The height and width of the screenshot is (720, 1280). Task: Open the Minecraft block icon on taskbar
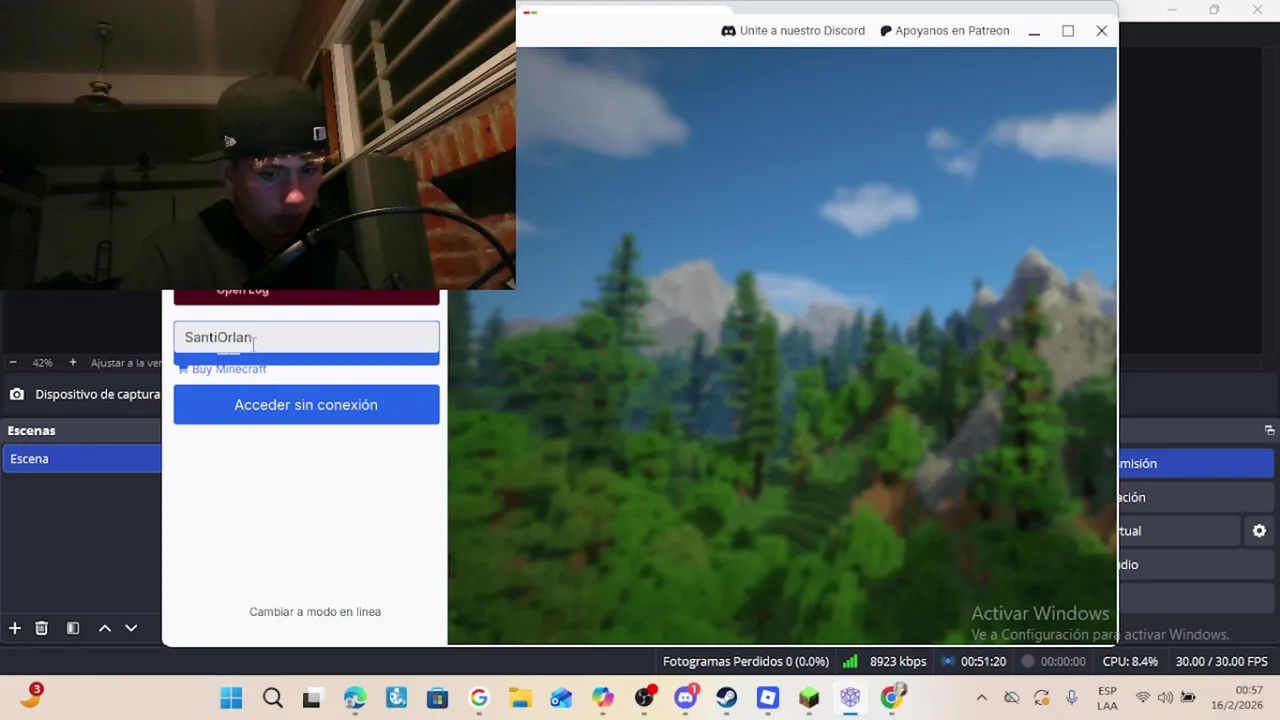(x=809, y=698)
